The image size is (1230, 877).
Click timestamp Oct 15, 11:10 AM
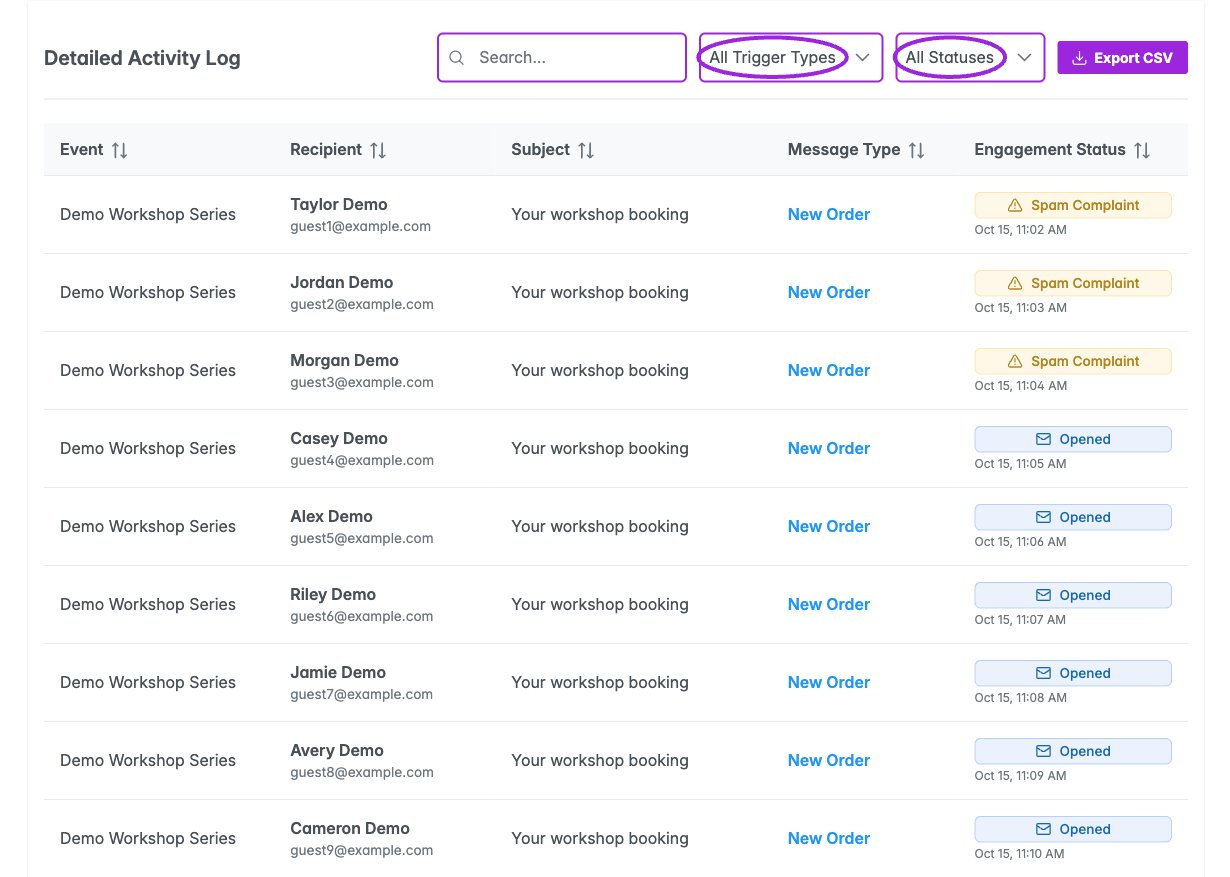[1020, 854]
